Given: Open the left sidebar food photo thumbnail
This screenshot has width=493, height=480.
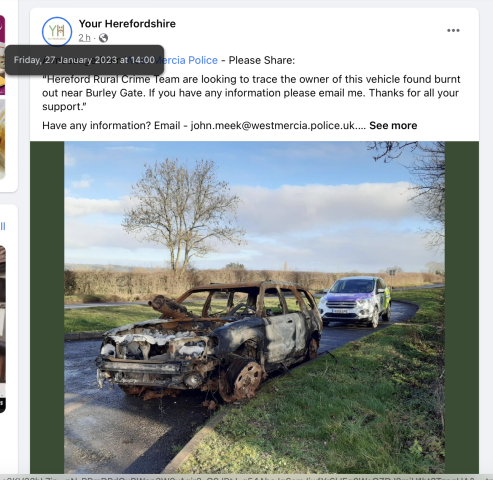Looking at the screenshot, I should point(2,138).
